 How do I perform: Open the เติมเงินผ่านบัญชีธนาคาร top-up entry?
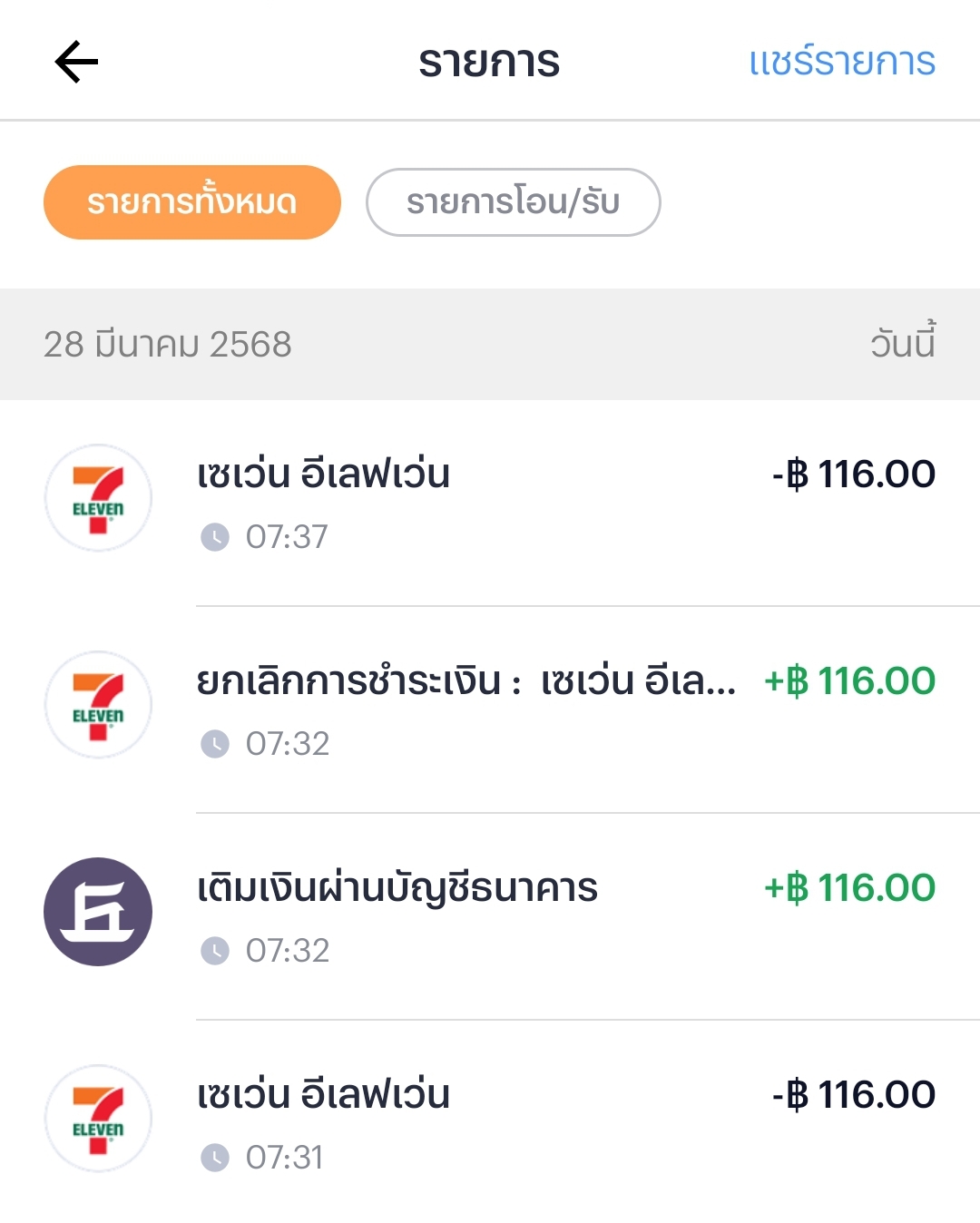point(490,916)
